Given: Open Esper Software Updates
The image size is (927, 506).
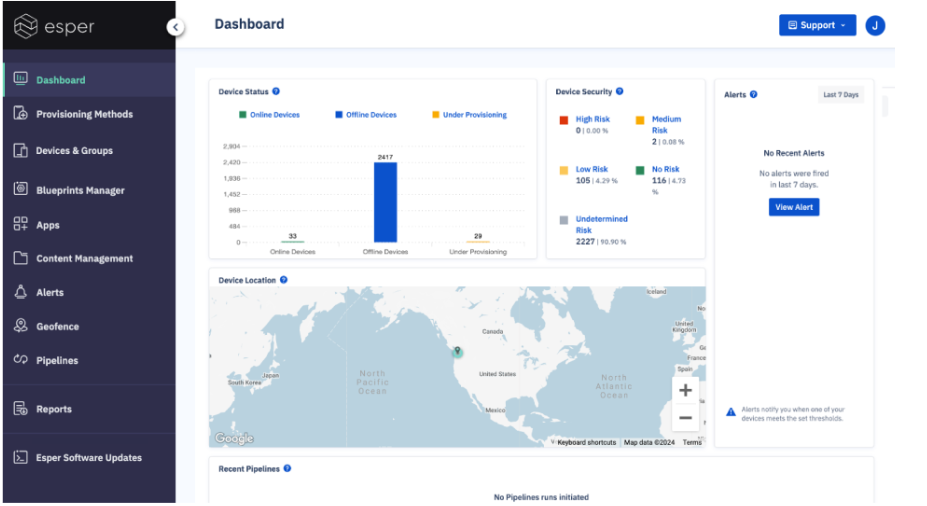Looking at the screenshot, I should click(89, 458).
